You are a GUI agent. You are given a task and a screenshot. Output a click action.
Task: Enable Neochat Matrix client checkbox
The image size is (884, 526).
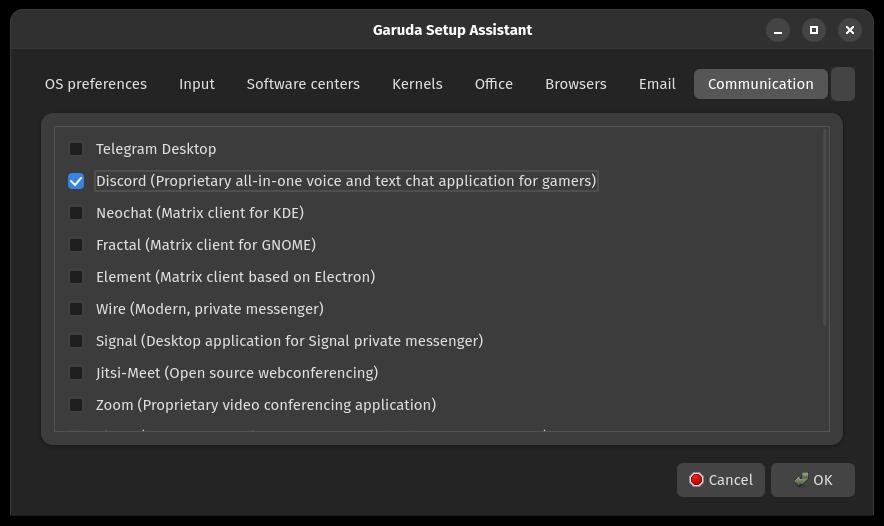[x=76, y=213]
